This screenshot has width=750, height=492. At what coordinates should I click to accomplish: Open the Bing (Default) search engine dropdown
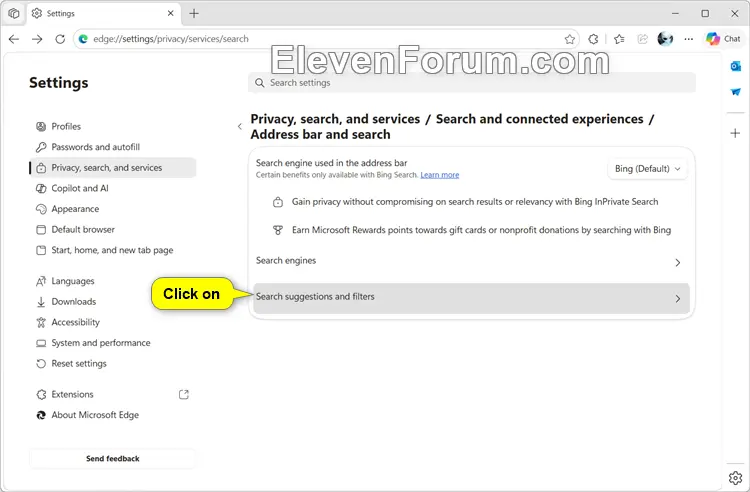pyautogui.click(x=647, y=169)
